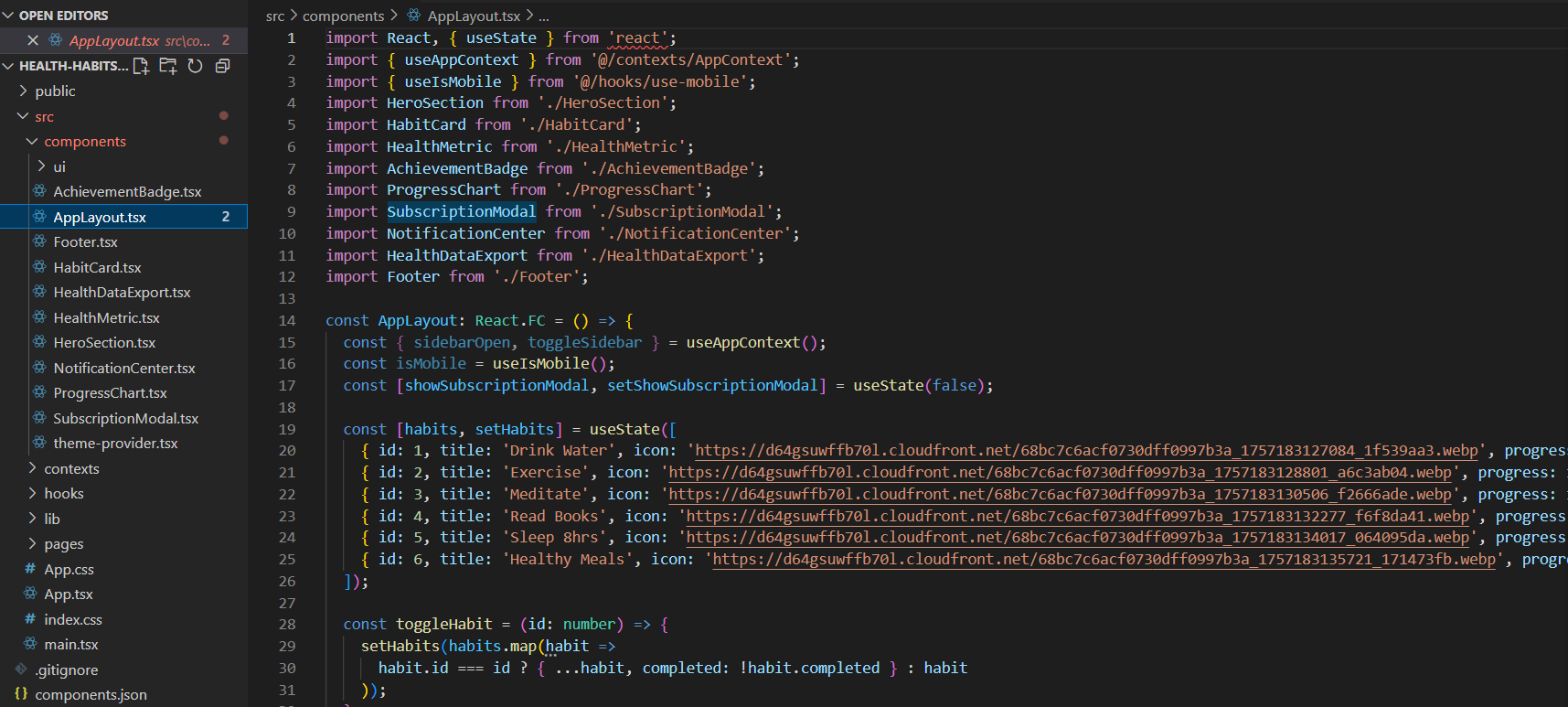The height and width of the screenshot is (707, 1568).
Task: Open index.css file
Action: pyautogui.click(x=73, y=619)
